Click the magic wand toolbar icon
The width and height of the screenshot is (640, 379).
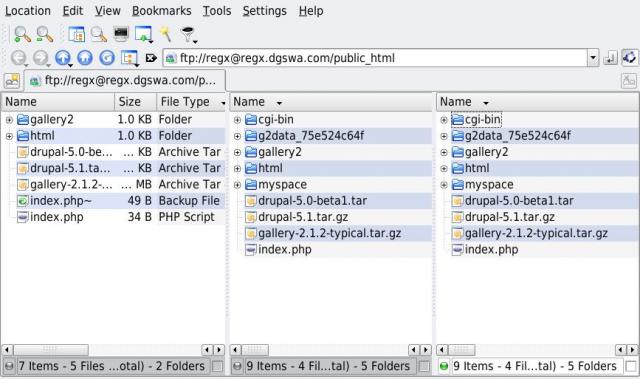(x=166, y=34)
